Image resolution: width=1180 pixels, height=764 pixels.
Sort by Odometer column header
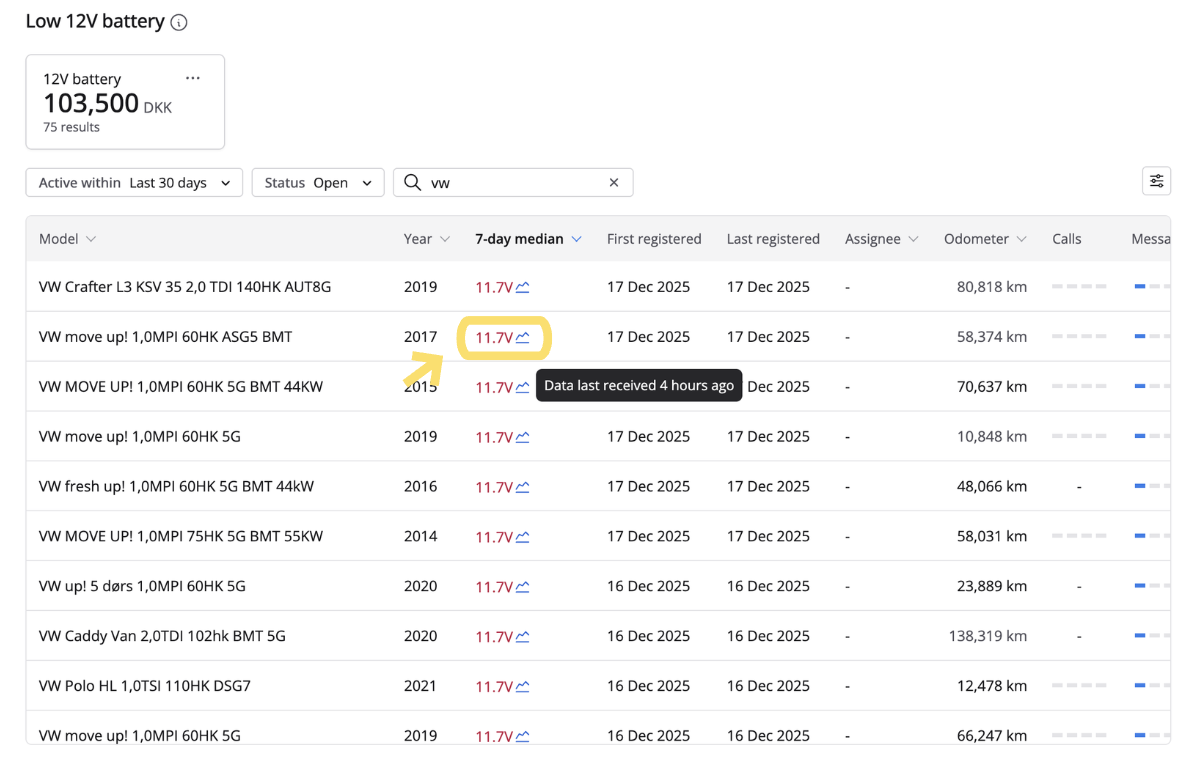coord(984,239)
